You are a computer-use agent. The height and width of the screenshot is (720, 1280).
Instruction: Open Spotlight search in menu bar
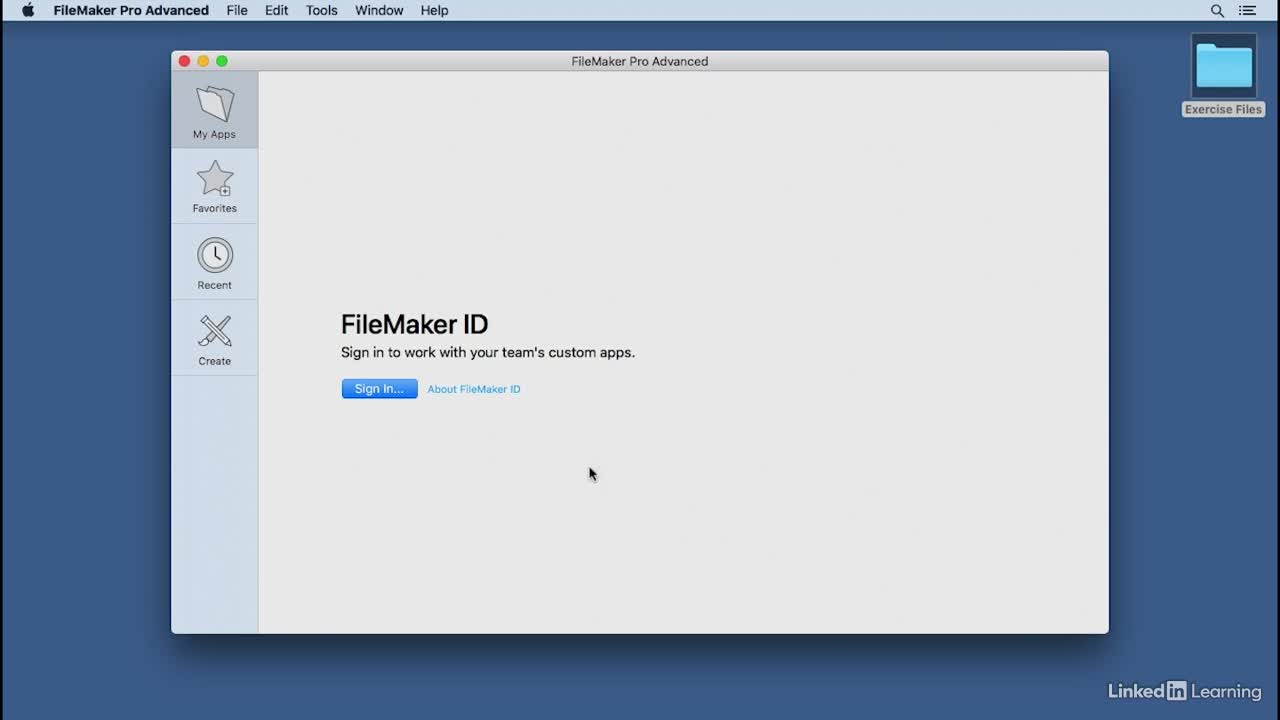(1217, 10)
